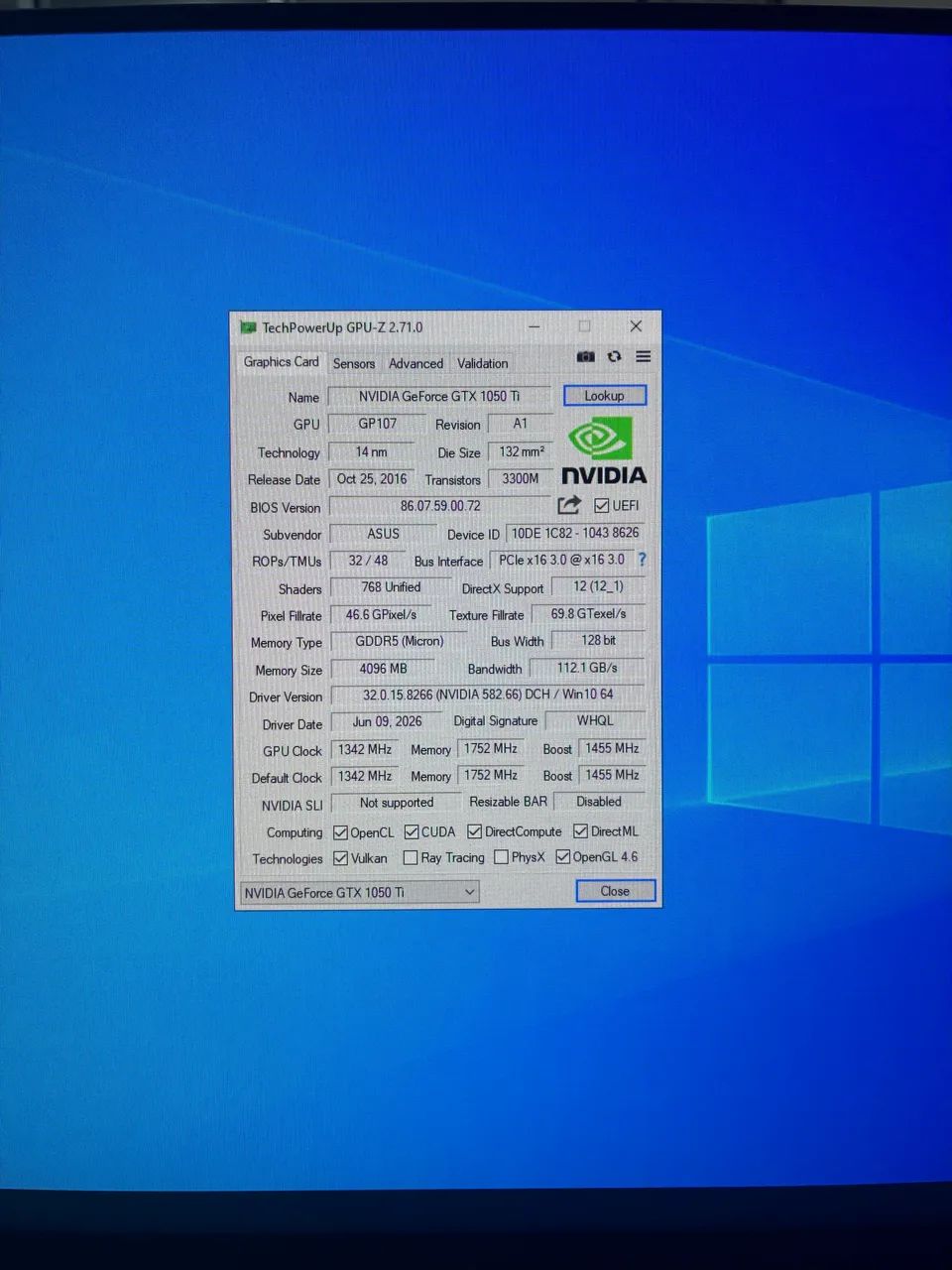This screenshot has width=952, height=1270.
Task: Click the Bus Interface value PCIe x16 3.0
Action: 561,560
